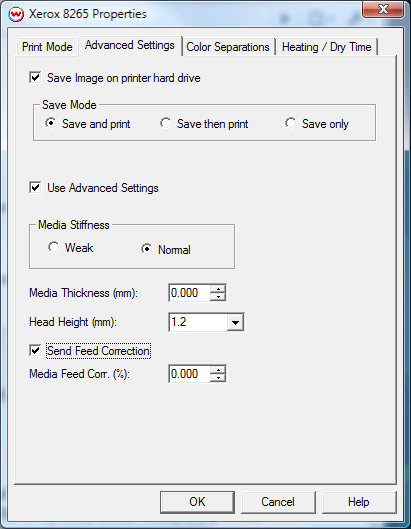Go to Heating / Dry Time tab
This screenshot has height=529, width=411.
(x=327, y=47)
